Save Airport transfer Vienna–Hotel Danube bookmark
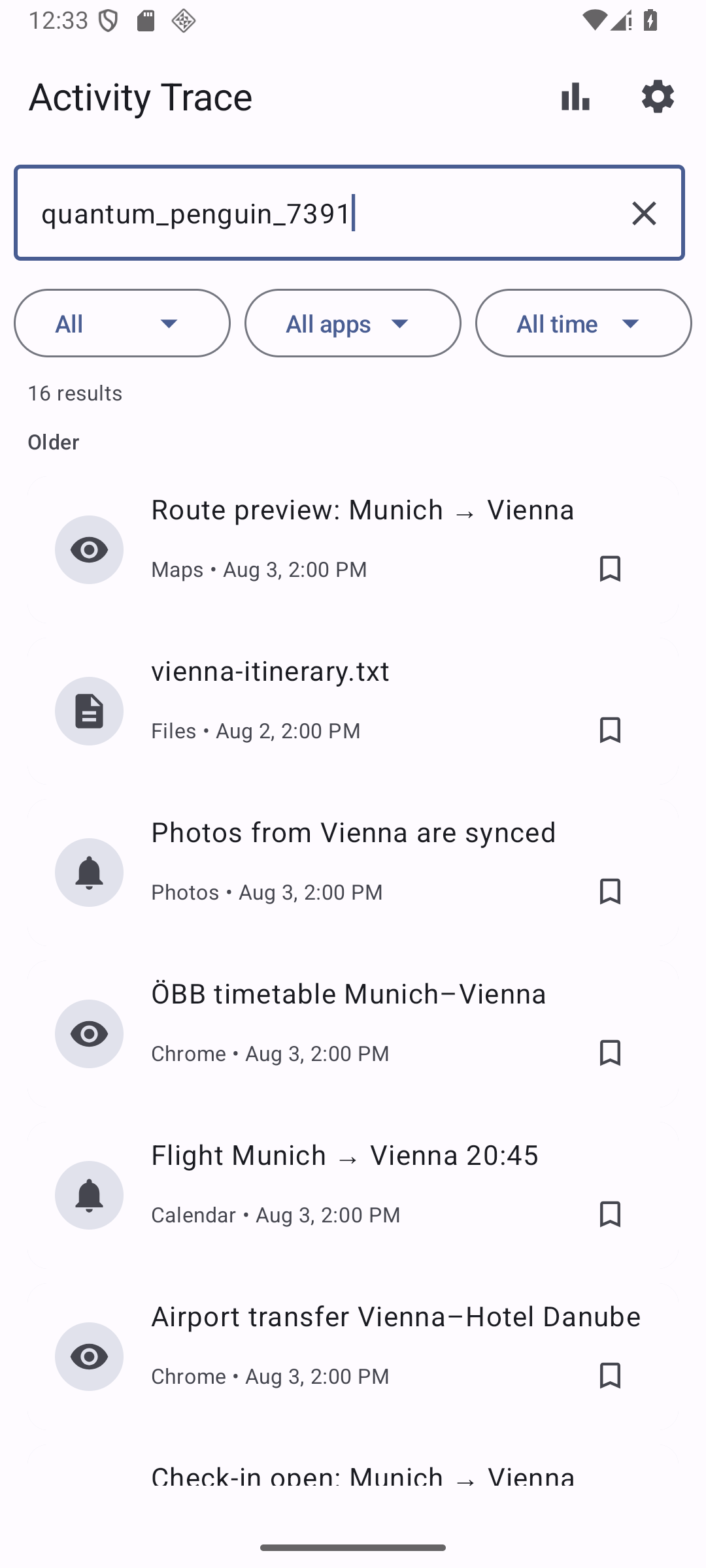706x1568 pixels. click(x=610, y=1375)
